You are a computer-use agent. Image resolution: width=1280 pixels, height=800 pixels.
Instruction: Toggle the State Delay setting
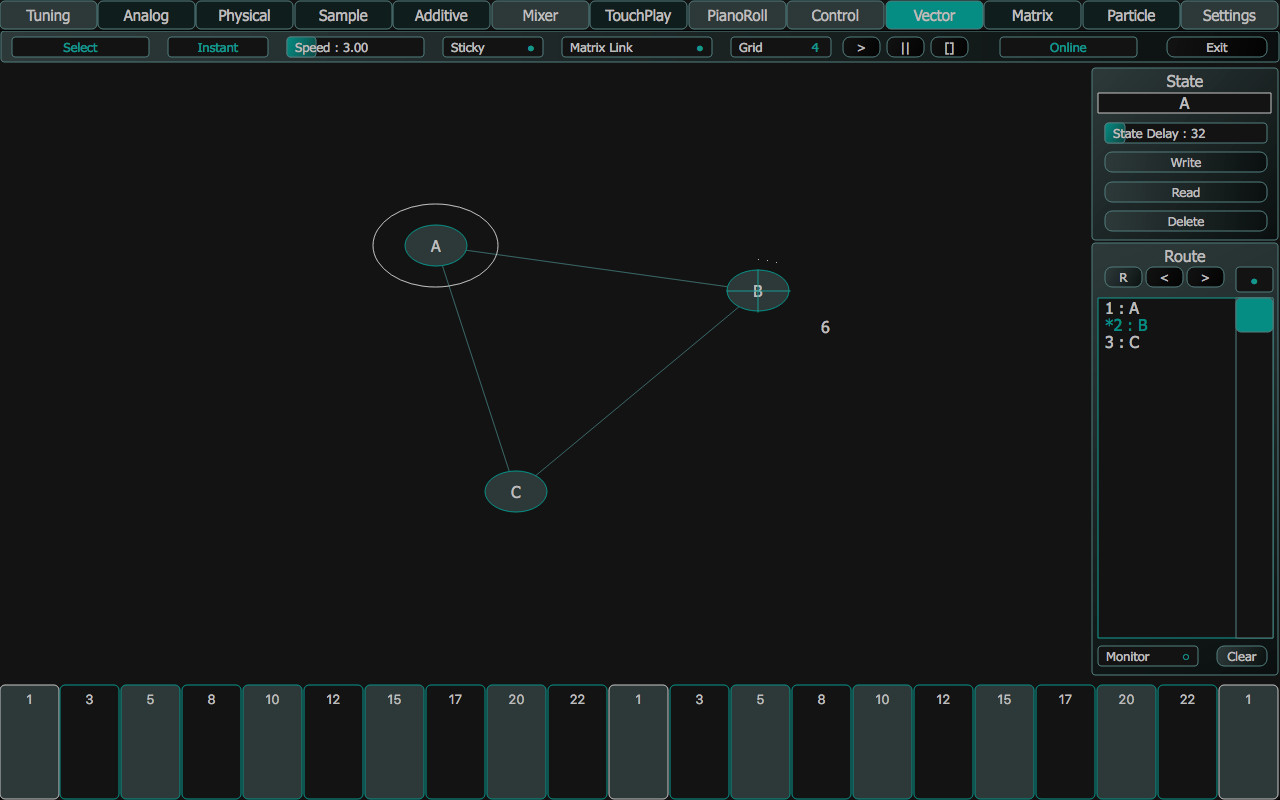pos(1185,132)
